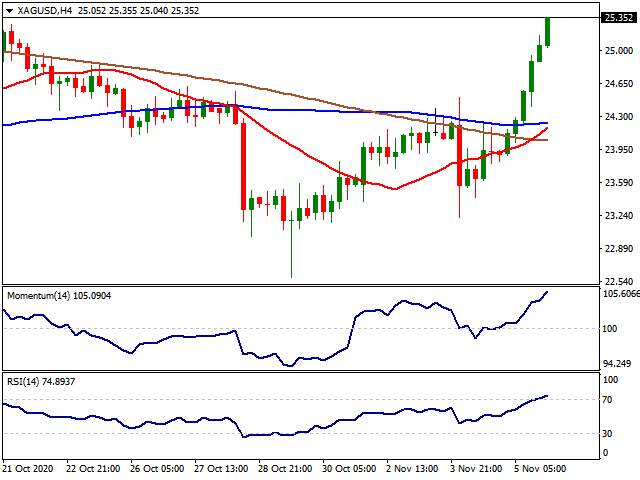Click the 28 Oct 21:00 time label

pos(285,469)
